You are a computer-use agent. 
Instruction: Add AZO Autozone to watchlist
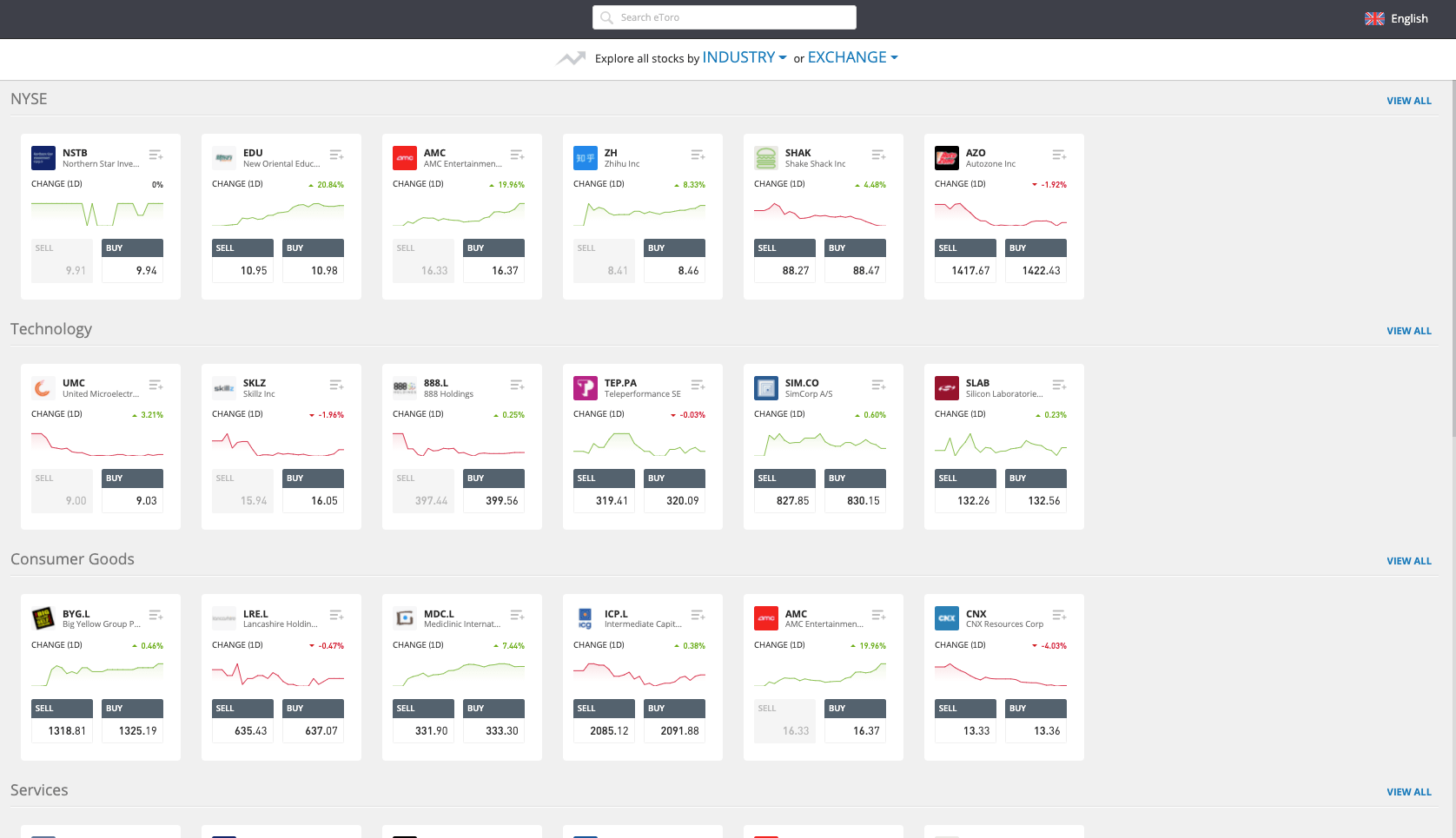(1059, 155)
